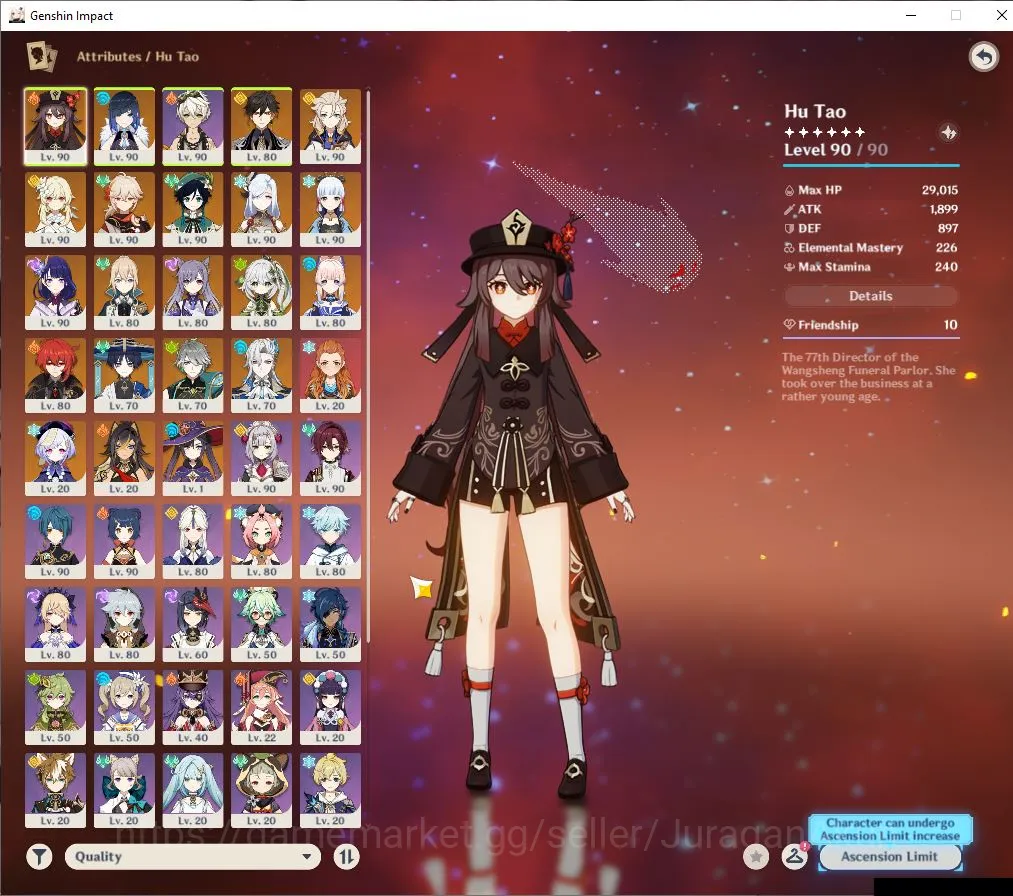Select Yanfei's Lv. 22 portrait card
Screen dimensions: 1013x896
tap(262, 707)
